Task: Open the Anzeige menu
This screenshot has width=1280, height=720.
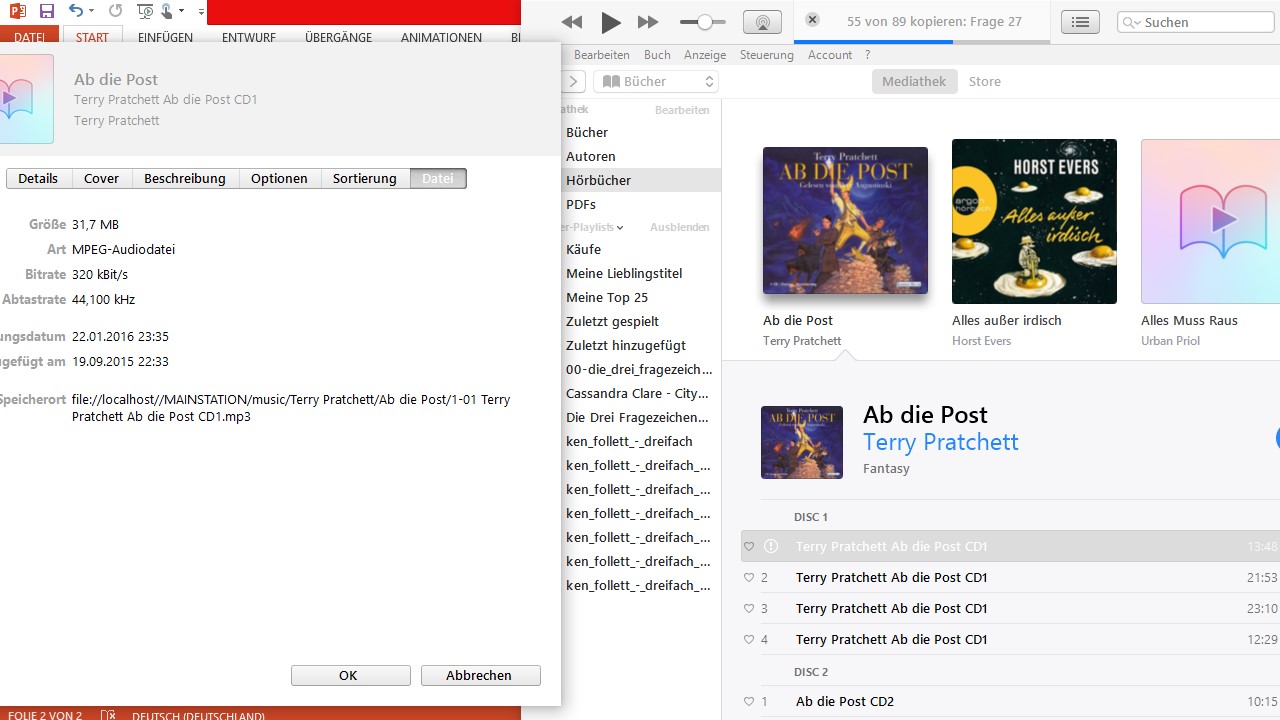Action: 705,55
